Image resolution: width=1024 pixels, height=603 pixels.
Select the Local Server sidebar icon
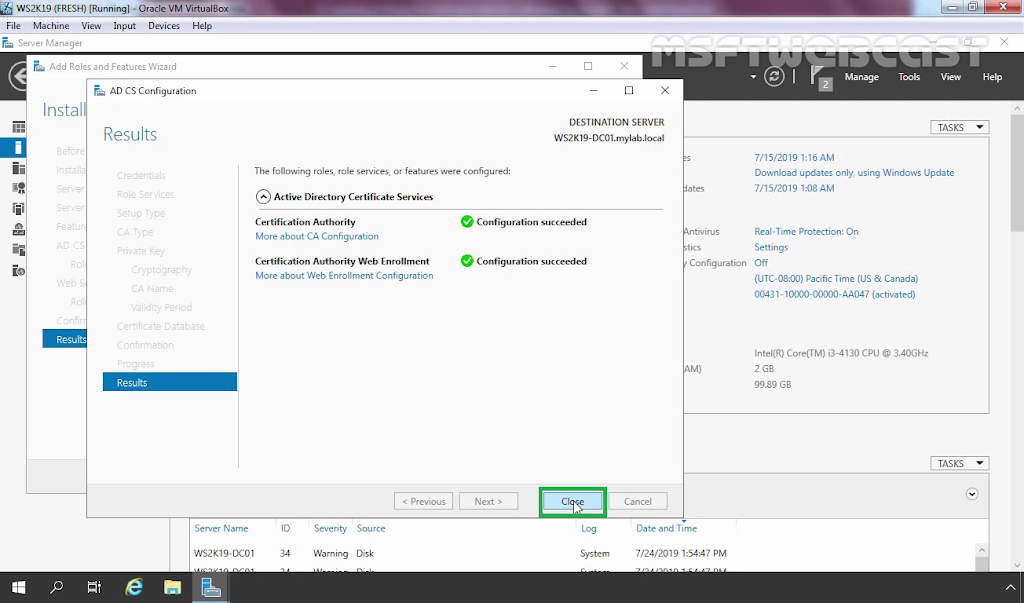click(x=18, y=148)
